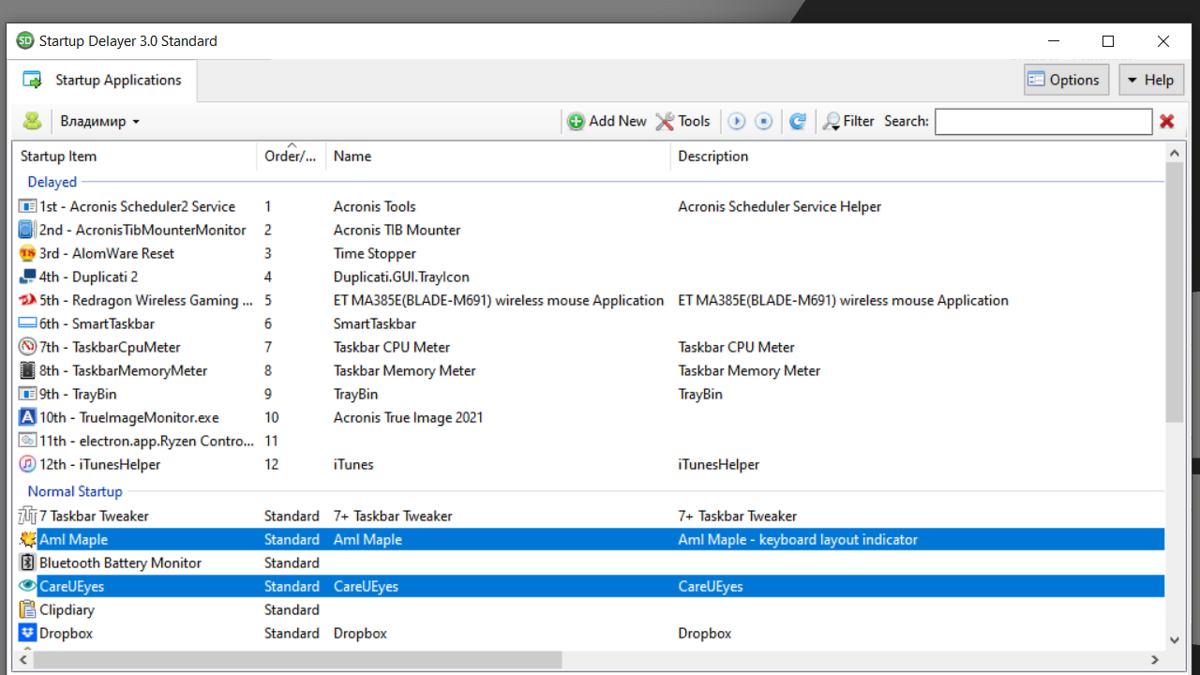Image resolution: width=1200 pixels, height=675 pixels.
Task: Click the electron.app.Ryzen Control row icon
Action: [x=28, y=441]
